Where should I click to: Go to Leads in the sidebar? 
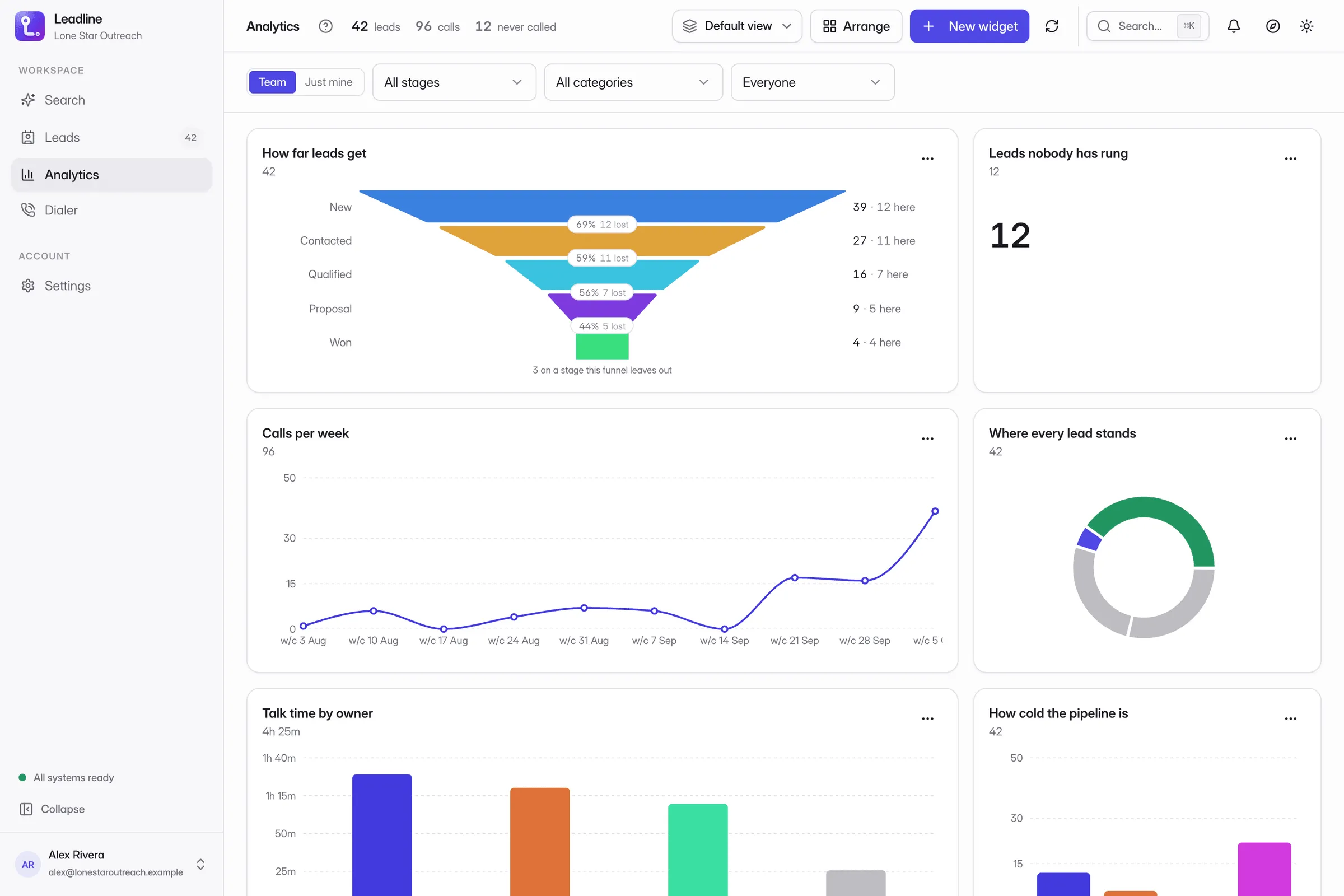coord(111,137)
